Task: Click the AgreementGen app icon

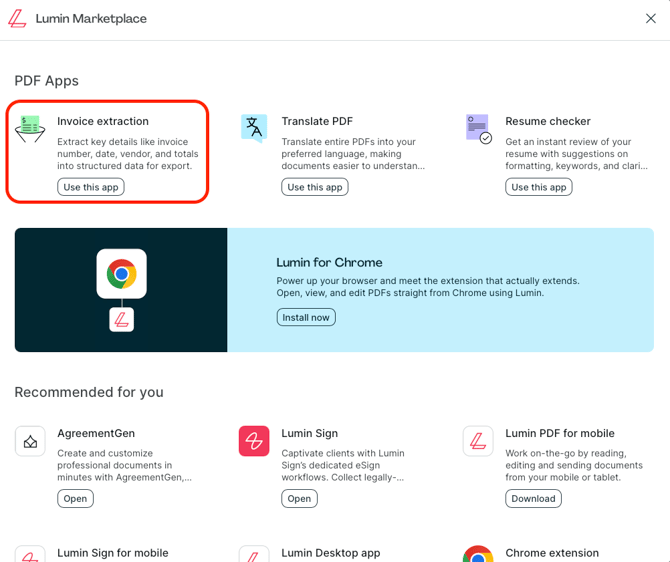Action: [x=30, y=441]
